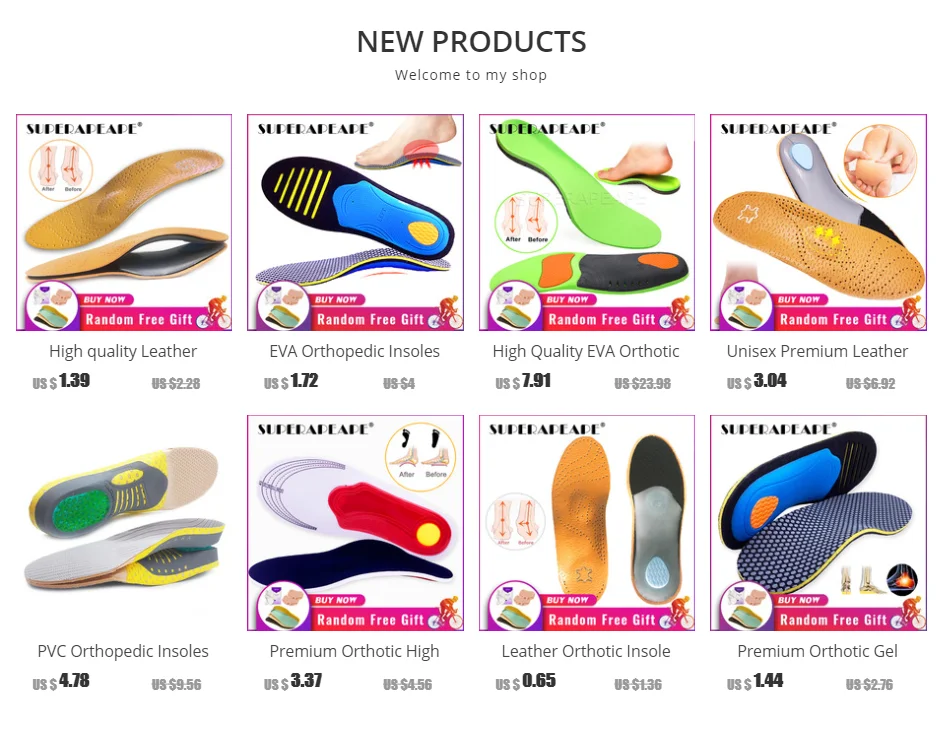The image size is (943, 729).
Task: Click the 'Premium Orthotic Gel' title link
Action: pos(817,651)
